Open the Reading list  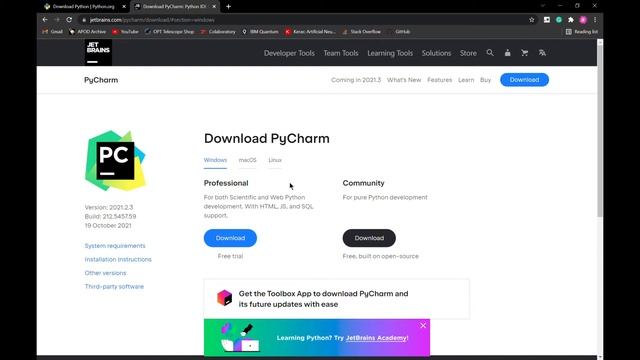[582, 31]
